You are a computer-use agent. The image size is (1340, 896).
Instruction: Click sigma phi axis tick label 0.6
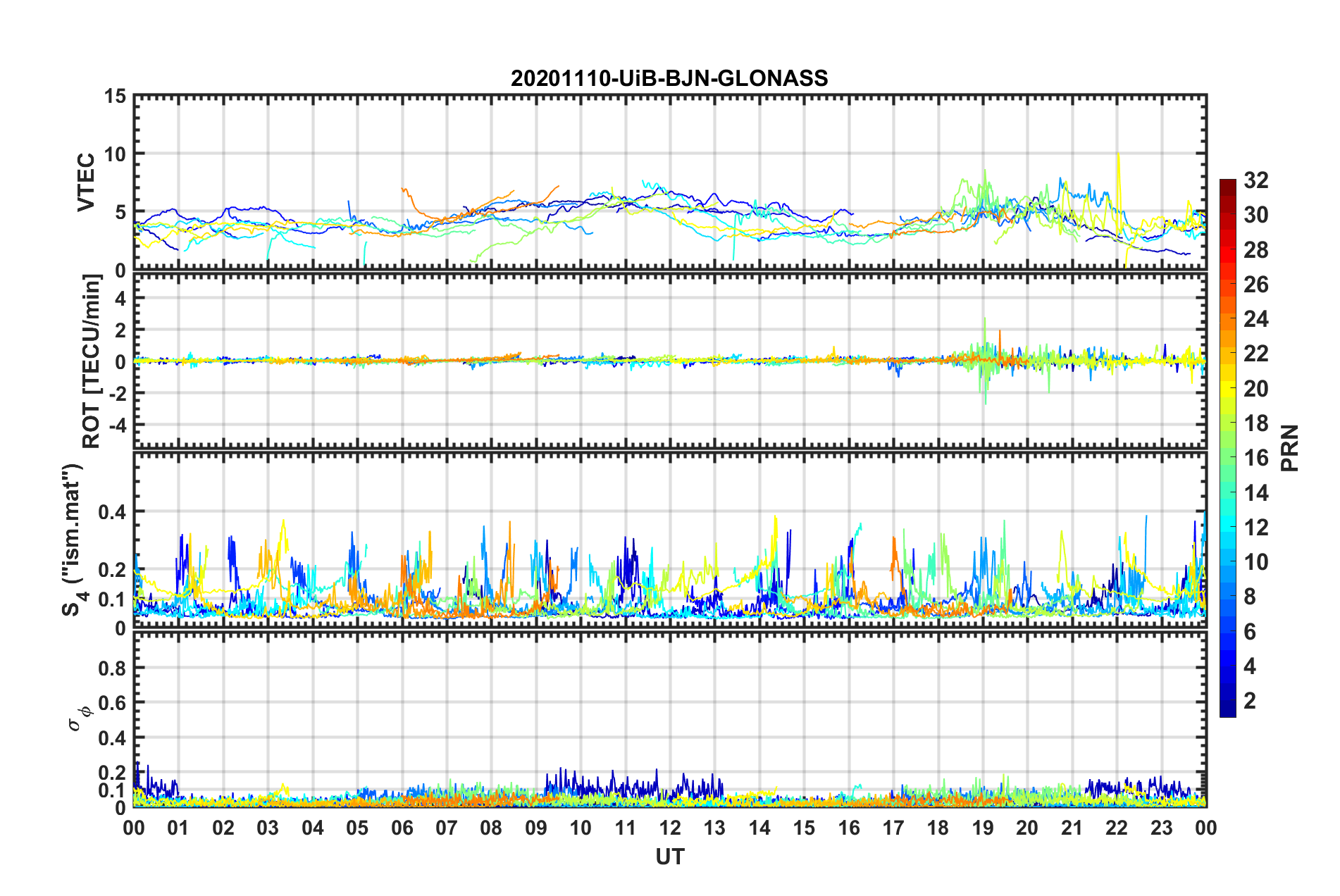pyautogui.click(x=113, y=703)
